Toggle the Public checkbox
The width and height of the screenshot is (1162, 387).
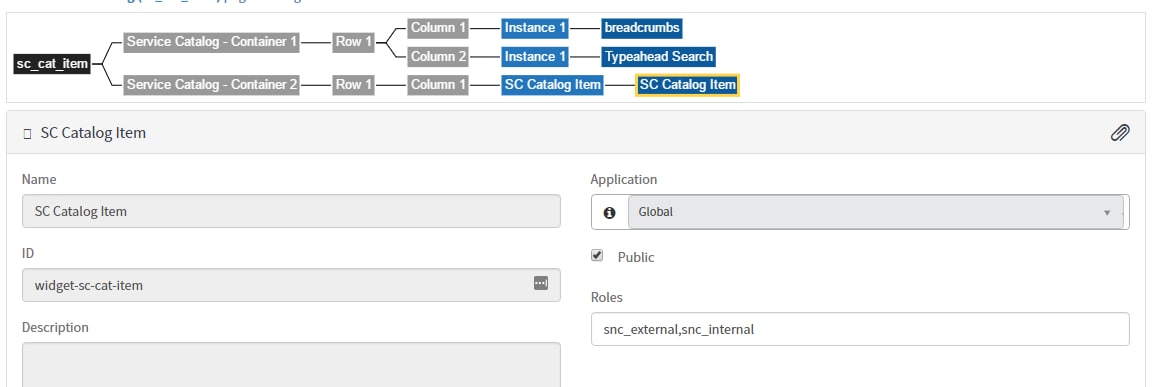tap(597, 256)
